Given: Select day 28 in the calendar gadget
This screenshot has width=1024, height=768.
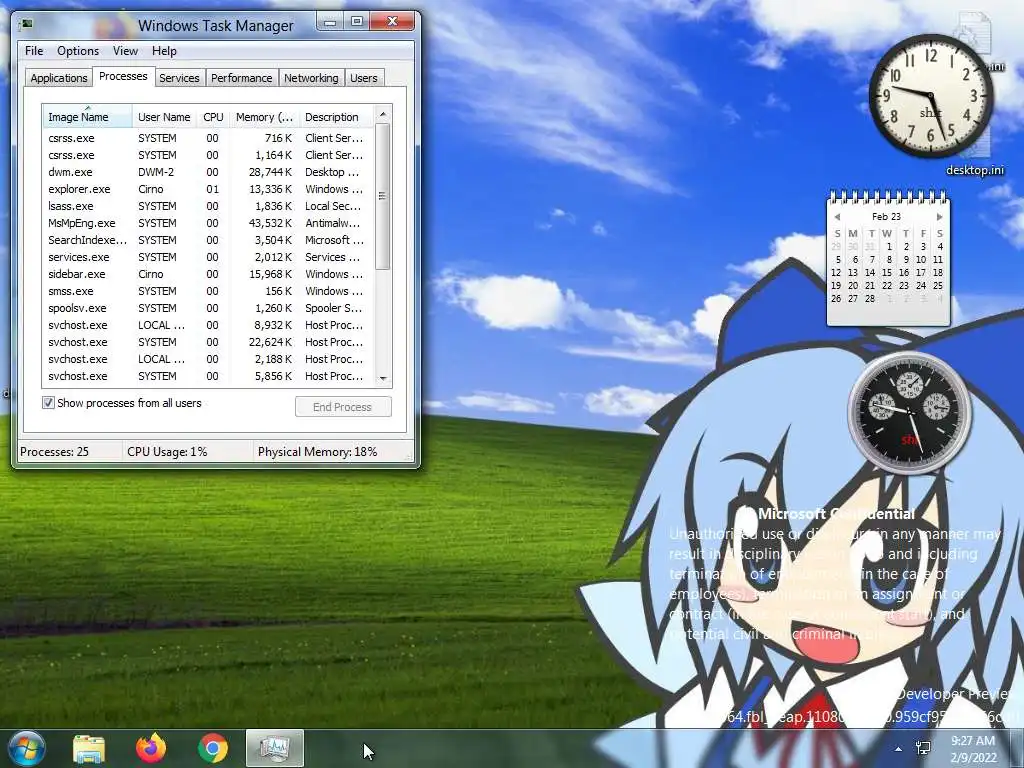Looking at the screenshot, I should (870, 299).
